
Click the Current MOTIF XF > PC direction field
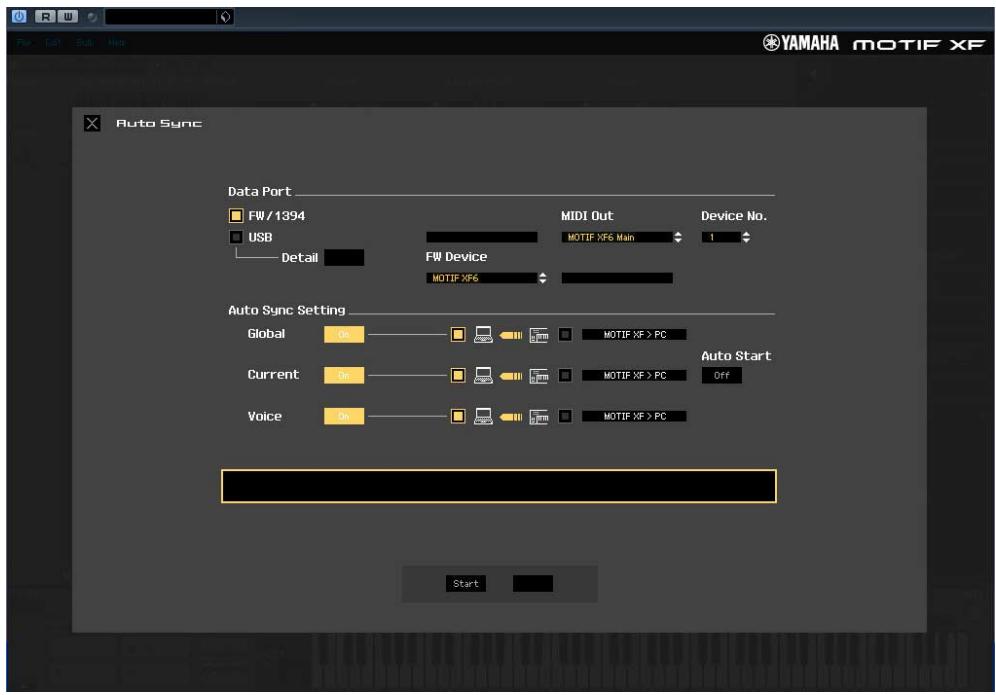tap(634, 375)
